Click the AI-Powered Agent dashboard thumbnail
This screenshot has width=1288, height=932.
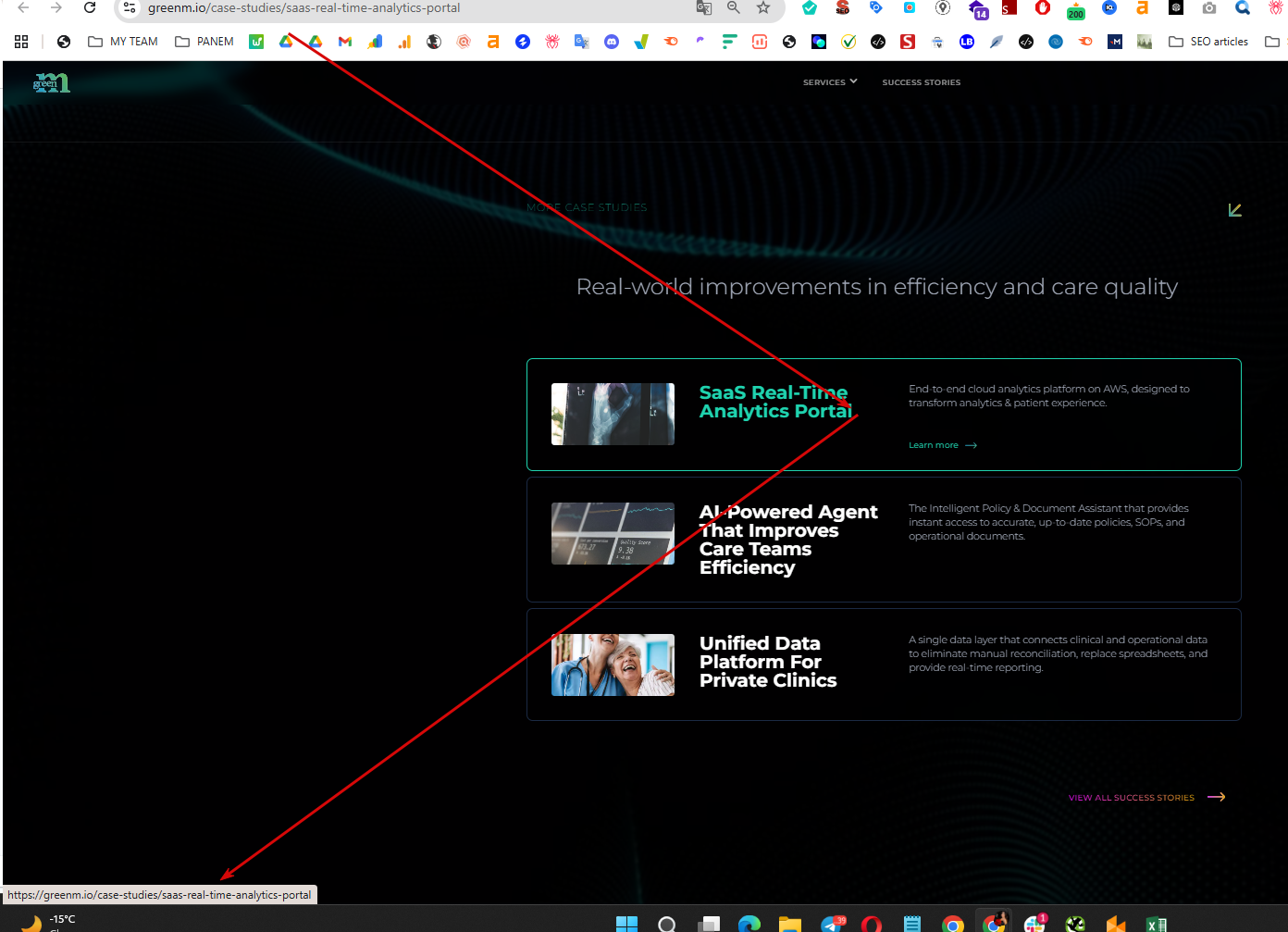[613, 533]
